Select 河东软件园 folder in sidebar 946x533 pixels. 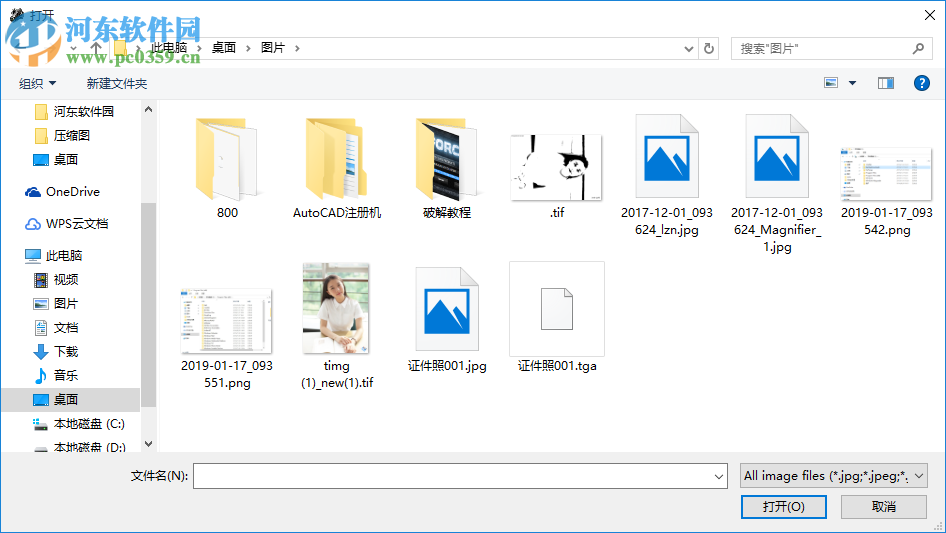point(74,112)
